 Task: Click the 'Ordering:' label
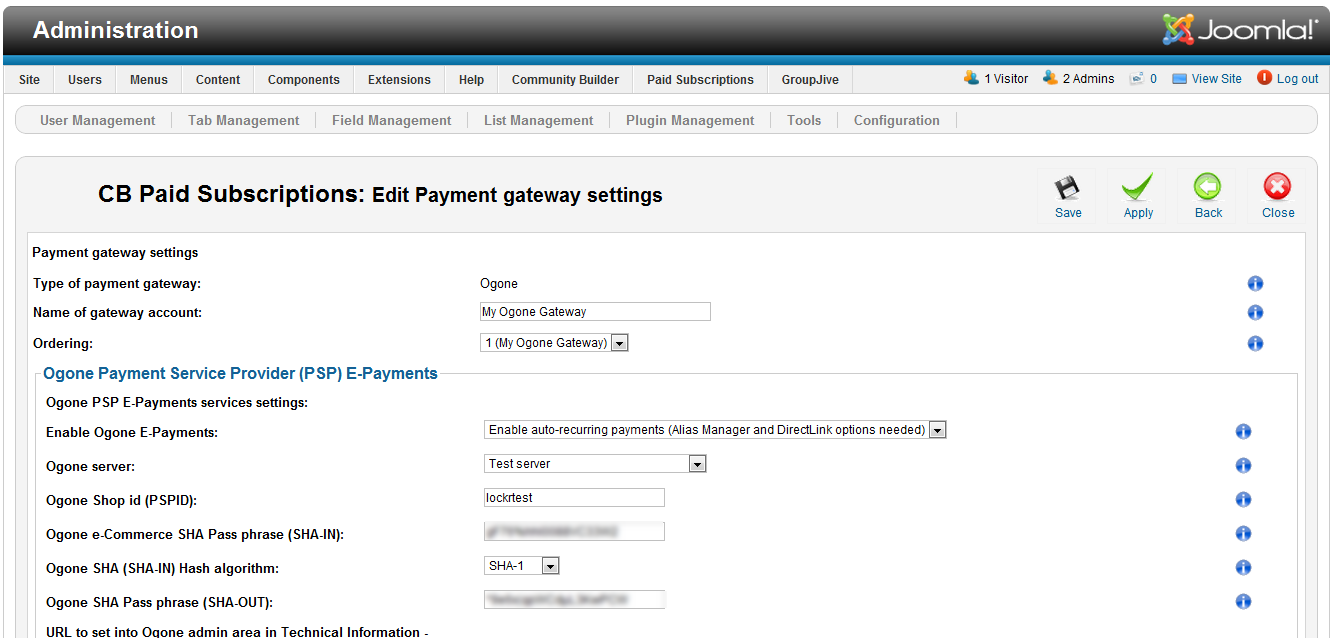point(63,344)
